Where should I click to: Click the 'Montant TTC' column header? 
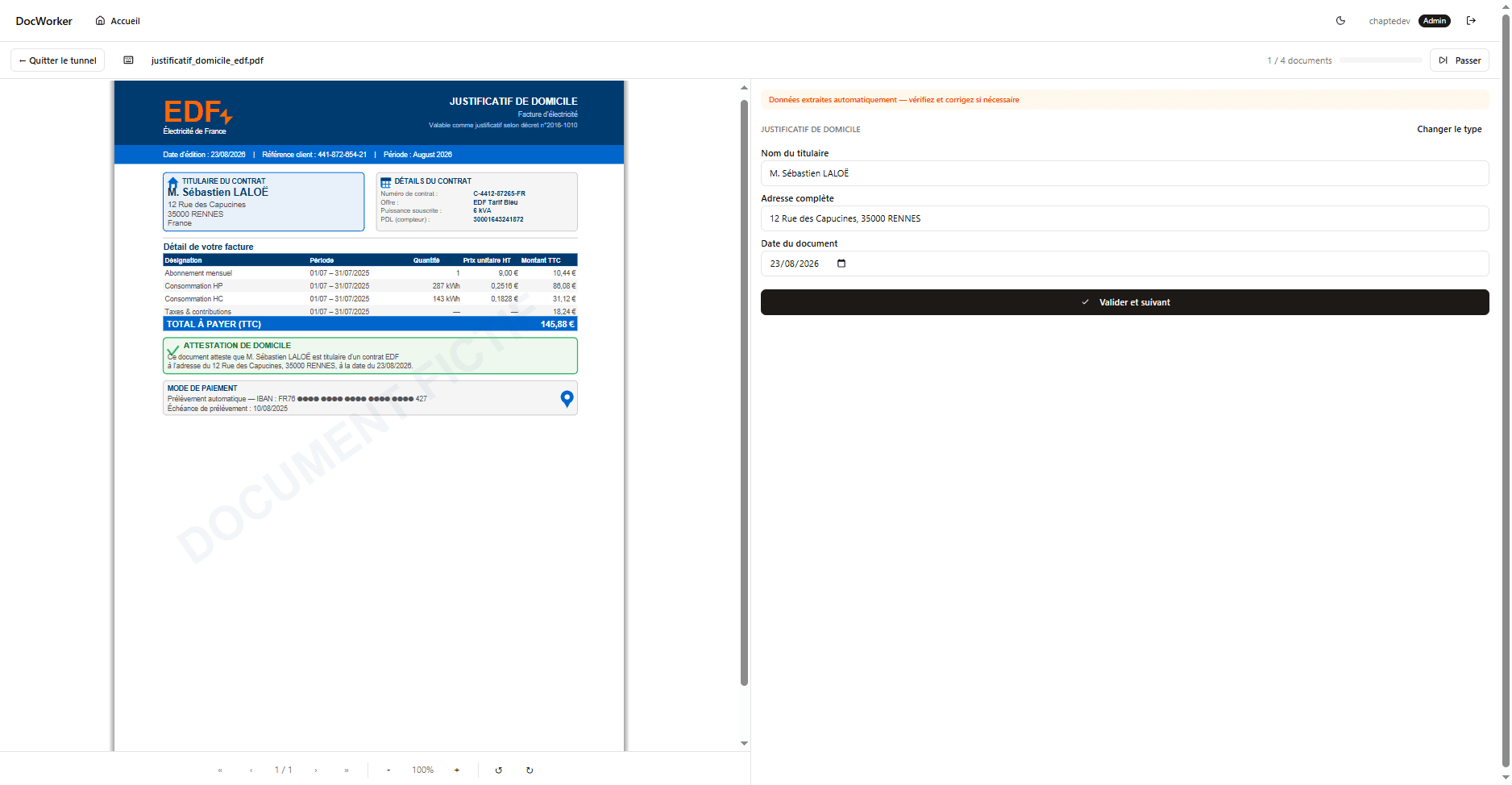click(x=541, y=260)
